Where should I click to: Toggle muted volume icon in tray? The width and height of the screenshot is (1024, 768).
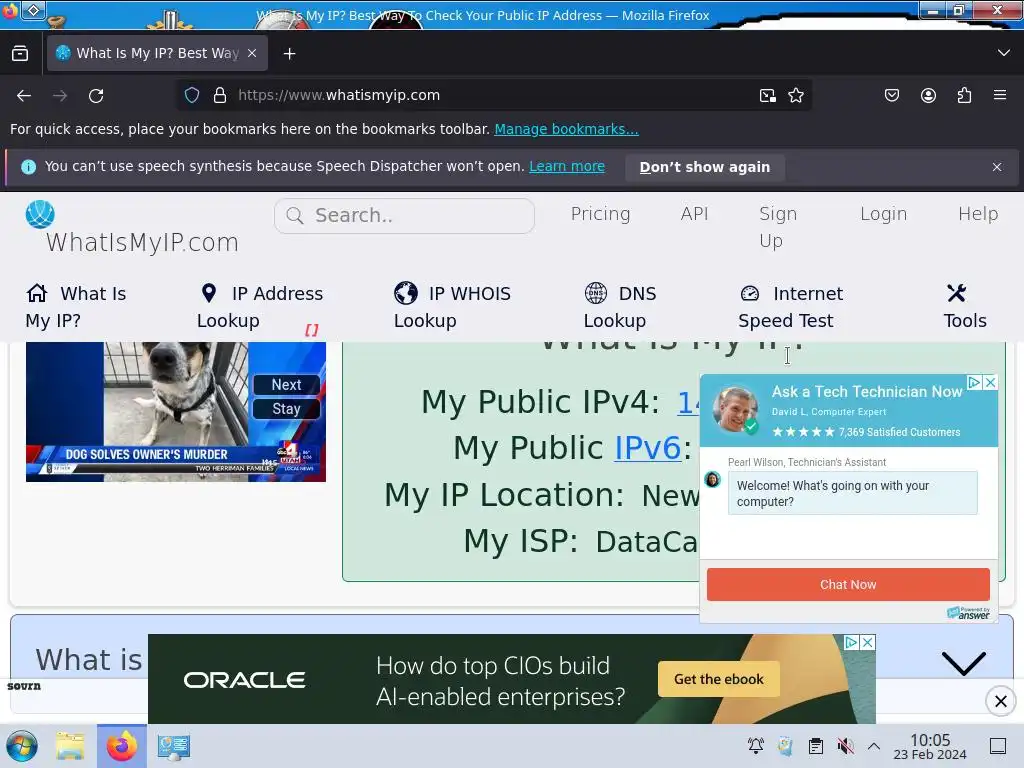(845, 746)
